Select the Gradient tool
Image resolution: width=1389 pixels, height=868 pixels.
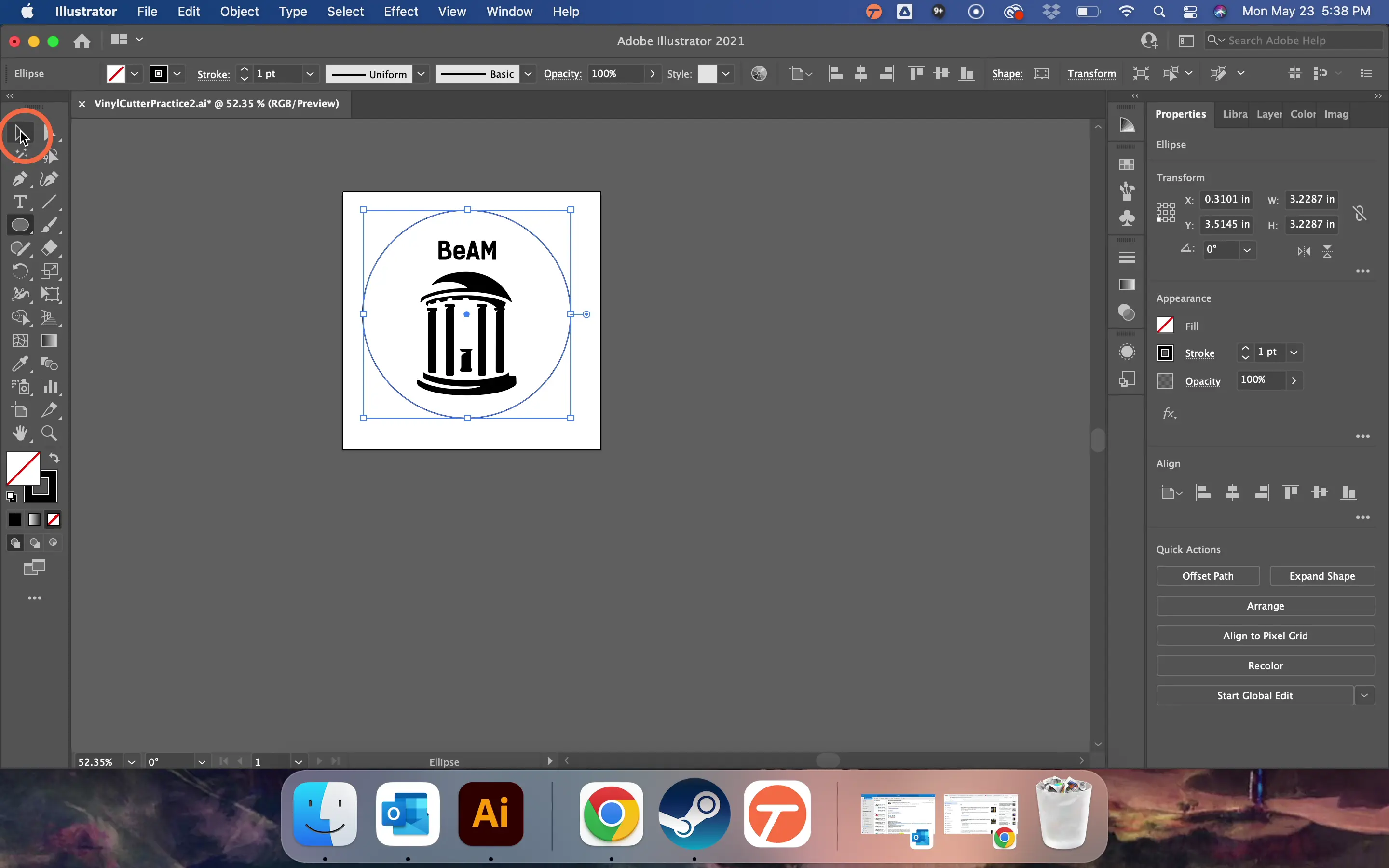pos(49,341)
